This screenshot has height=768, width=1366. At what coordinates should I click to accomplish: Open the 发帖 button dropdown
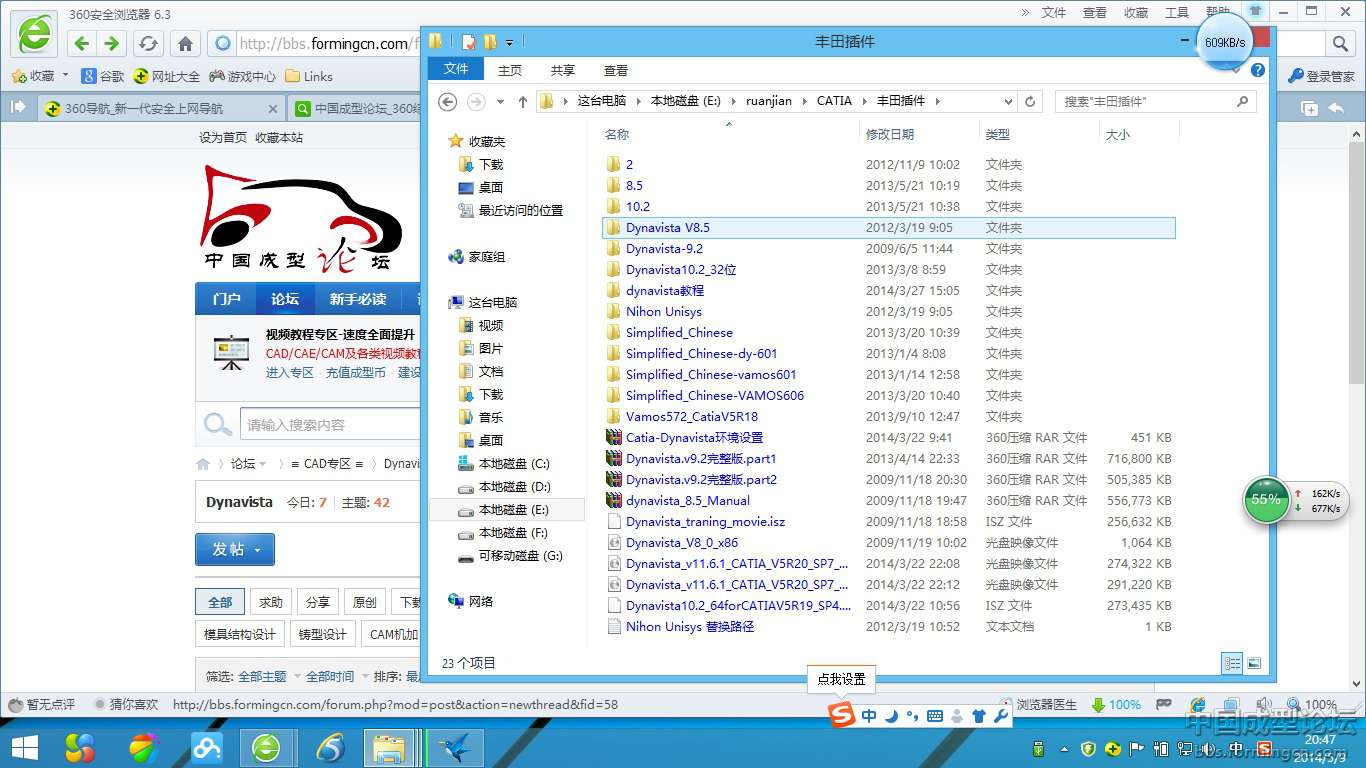point(258,550)
